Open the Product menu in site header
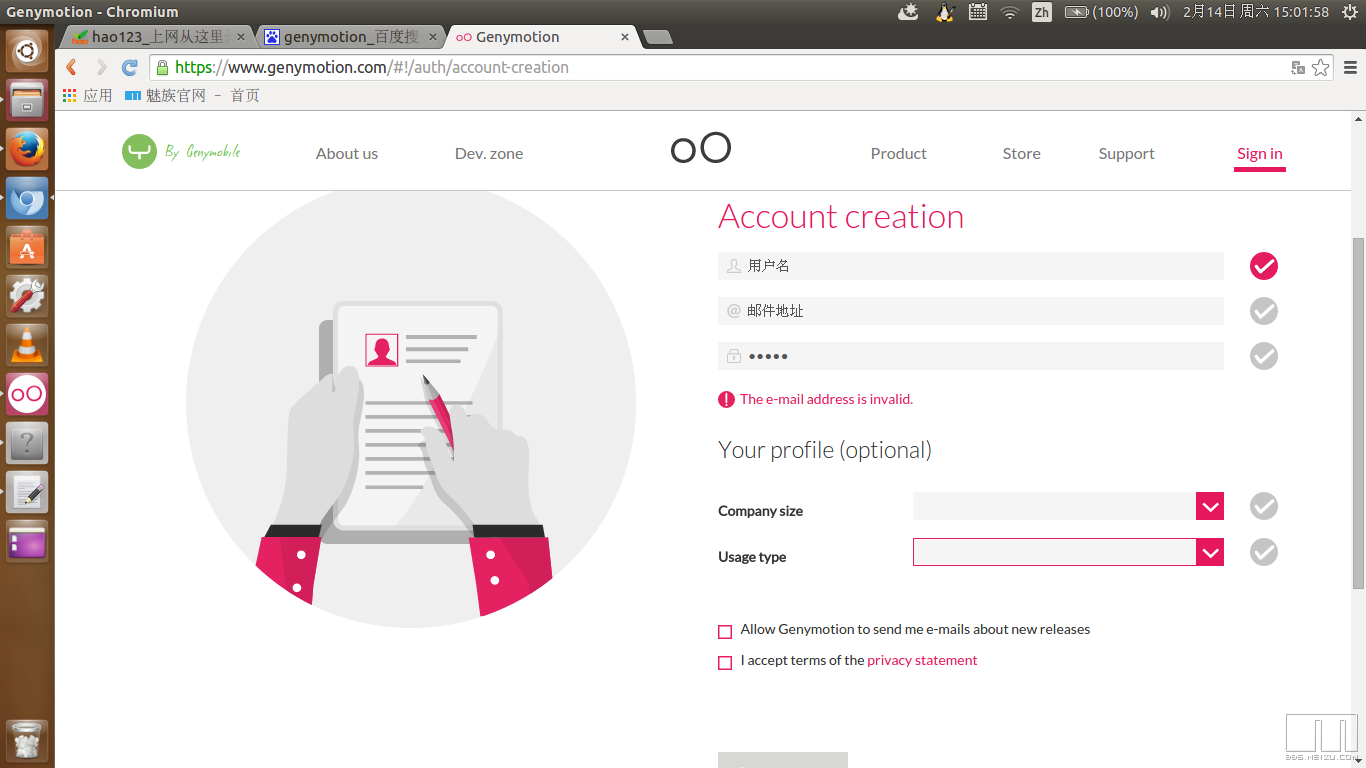 (x=898, y=154)
